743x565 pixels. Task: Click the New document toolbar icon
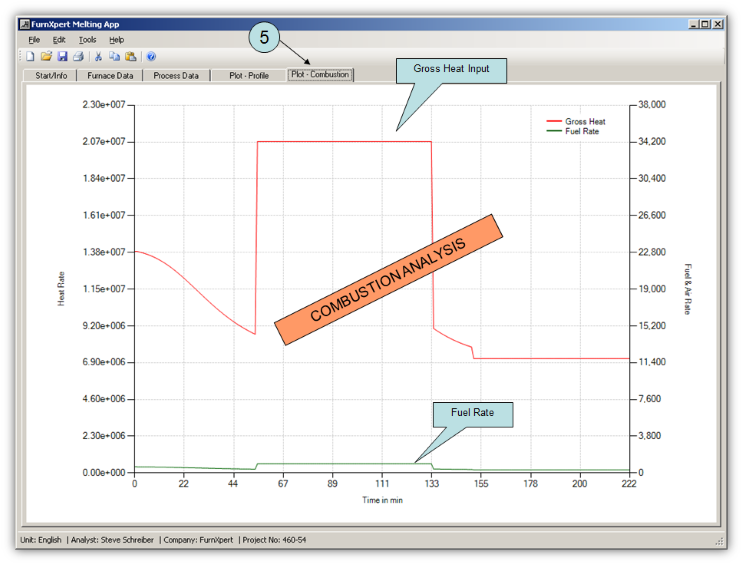coord(30,56)
